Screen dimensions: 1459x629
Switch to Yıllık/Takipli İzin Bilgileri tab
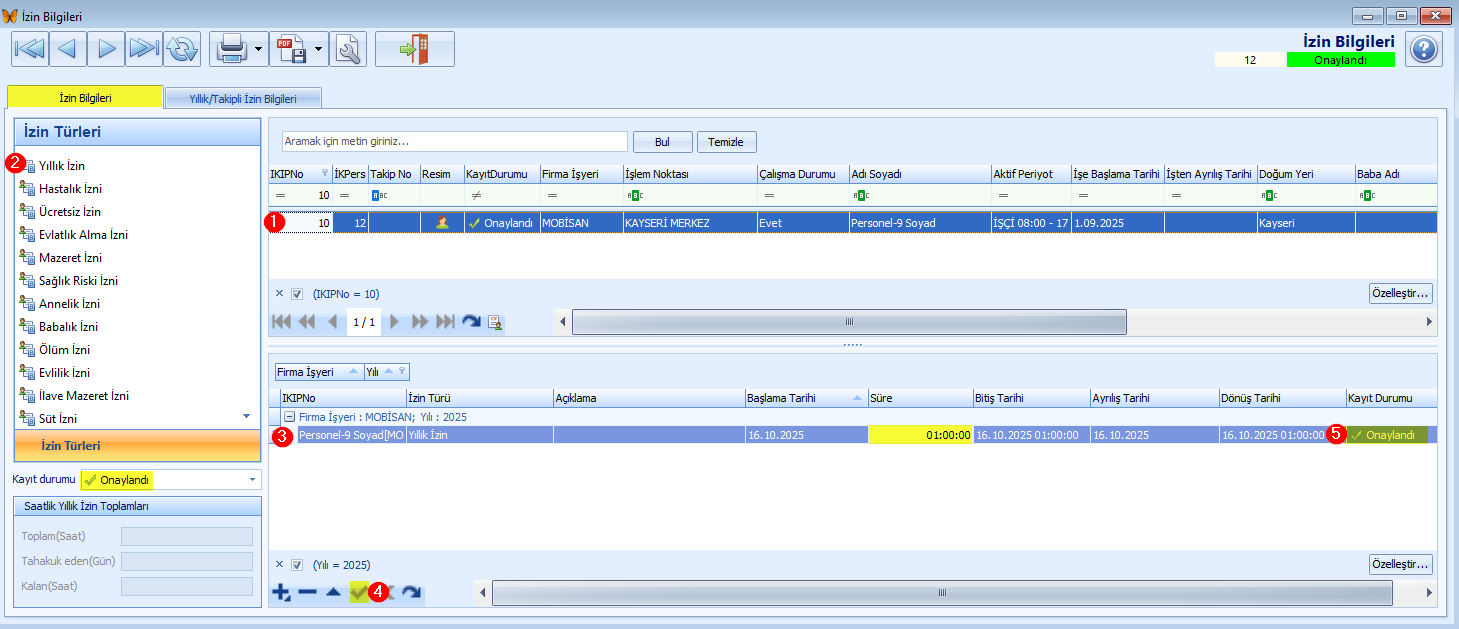click(x=243, y=99)
